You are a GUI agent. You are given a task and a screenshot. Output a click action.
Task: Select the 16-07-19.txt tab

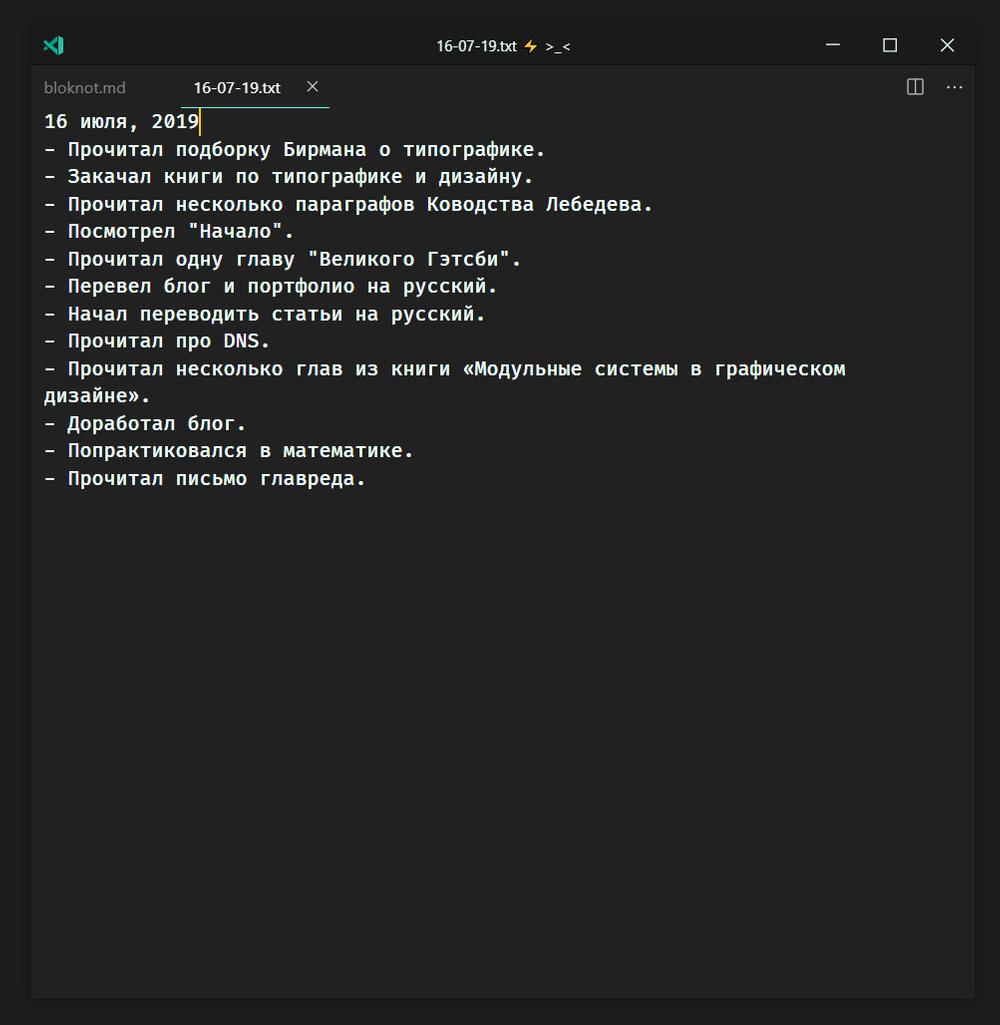(x=236, y=87)
